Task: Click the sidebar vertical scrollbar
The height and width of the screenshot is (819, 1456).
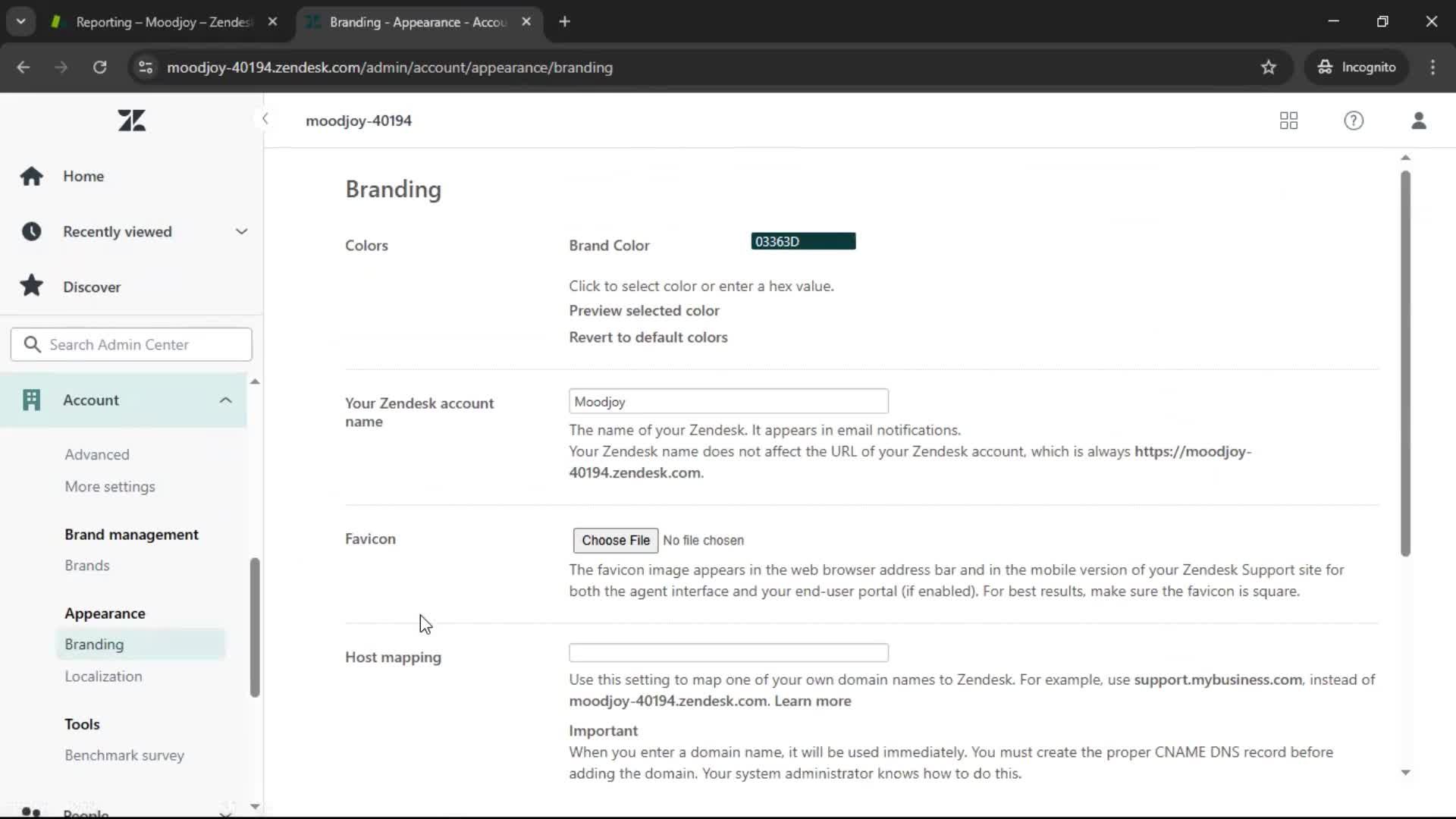Action: tap(255, 627)
